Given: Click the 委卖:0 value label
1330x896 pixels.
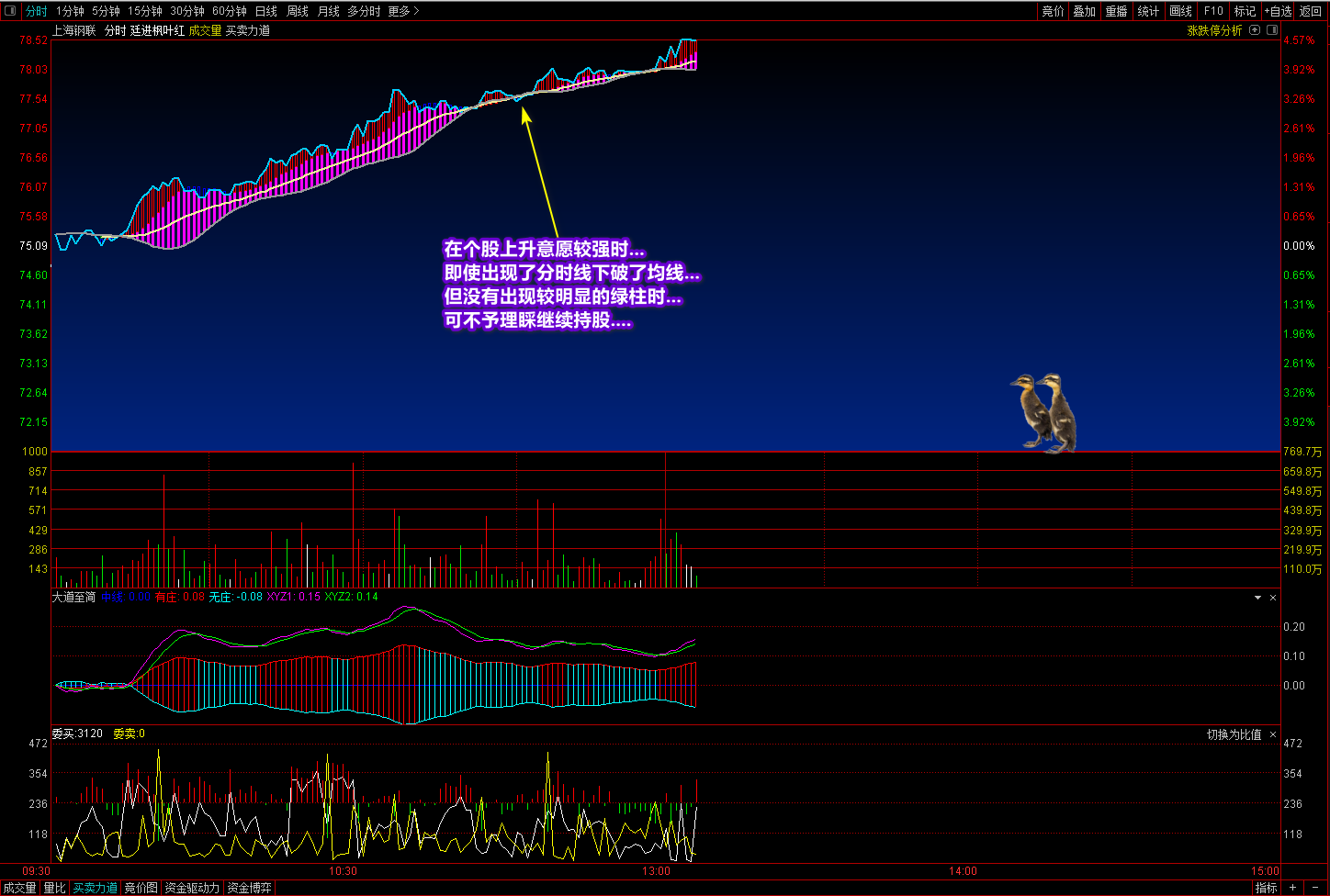Looking at the screenshot, I should click(129, 734).
